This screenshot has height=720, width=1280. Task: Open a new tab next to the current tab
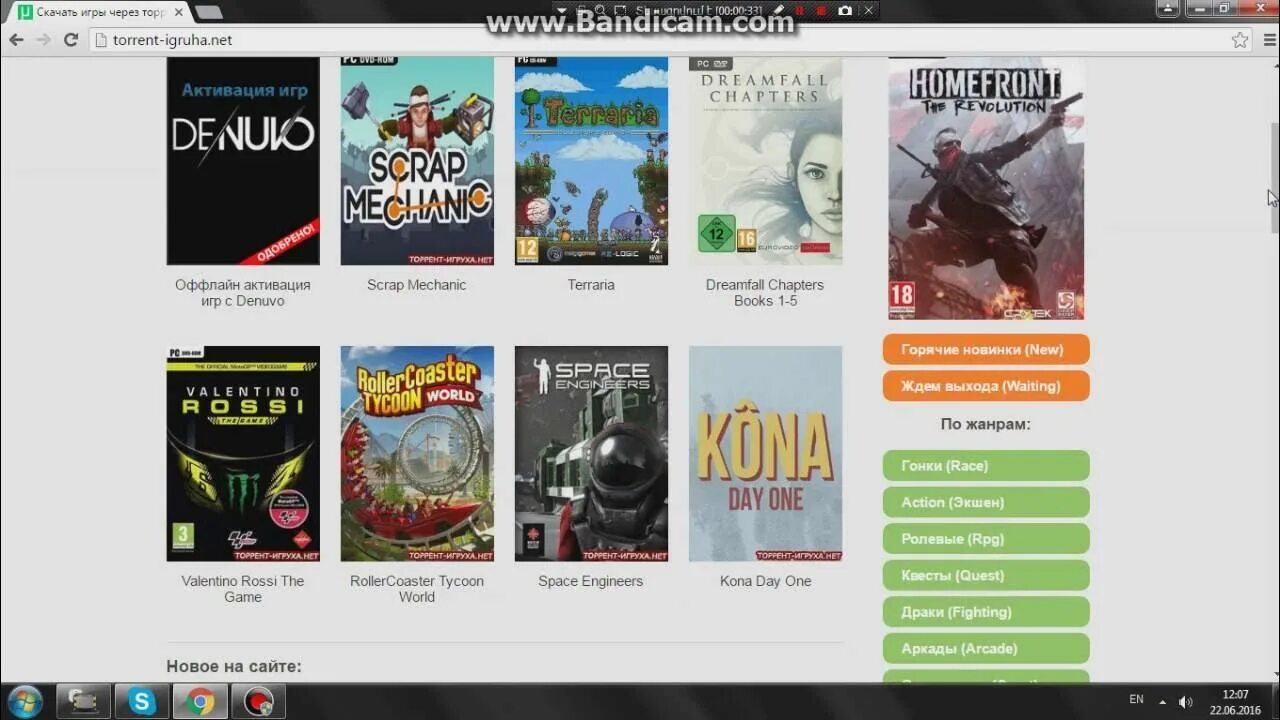pos(208,12)
